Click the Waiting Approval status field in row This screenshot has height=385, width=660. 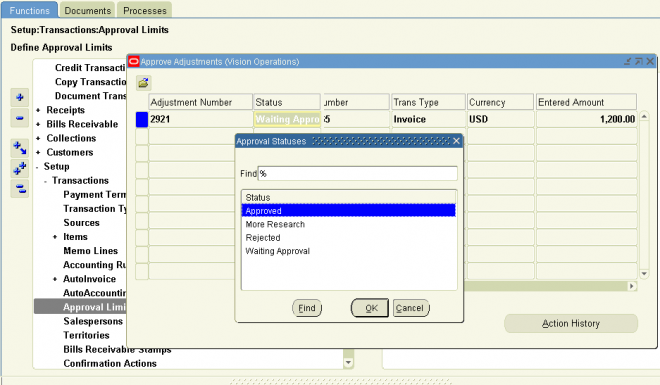(x=287, y=119)
